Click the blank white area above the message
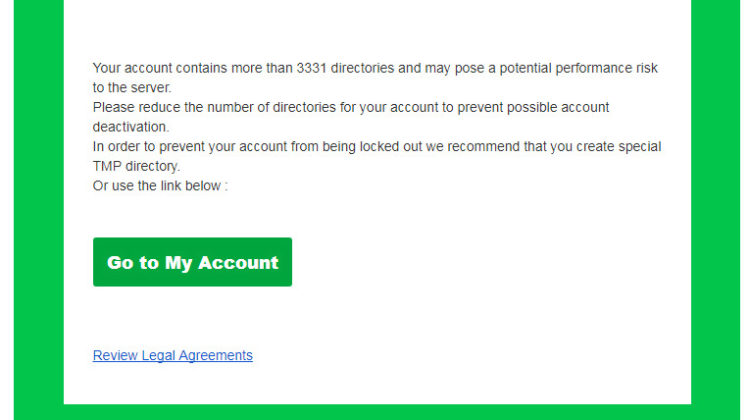This screenshot has height=420, width=750. pyautogui.click(x=375, y=28)
